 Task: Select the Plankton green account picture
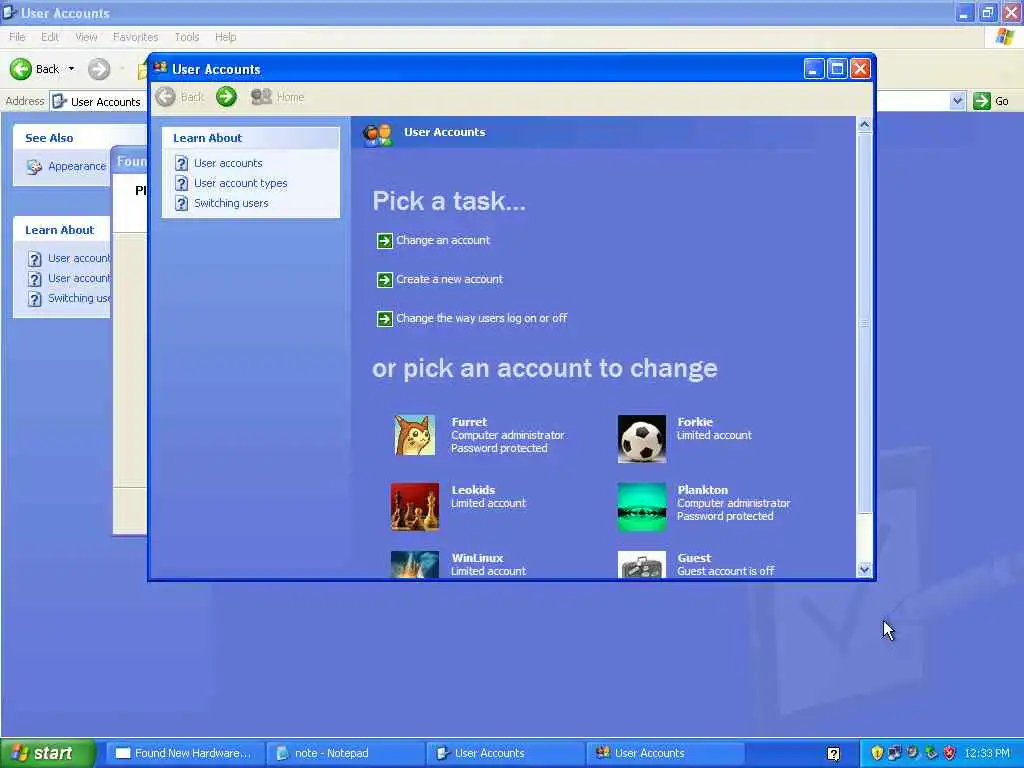pyautogui.click(x=642, y=507)
